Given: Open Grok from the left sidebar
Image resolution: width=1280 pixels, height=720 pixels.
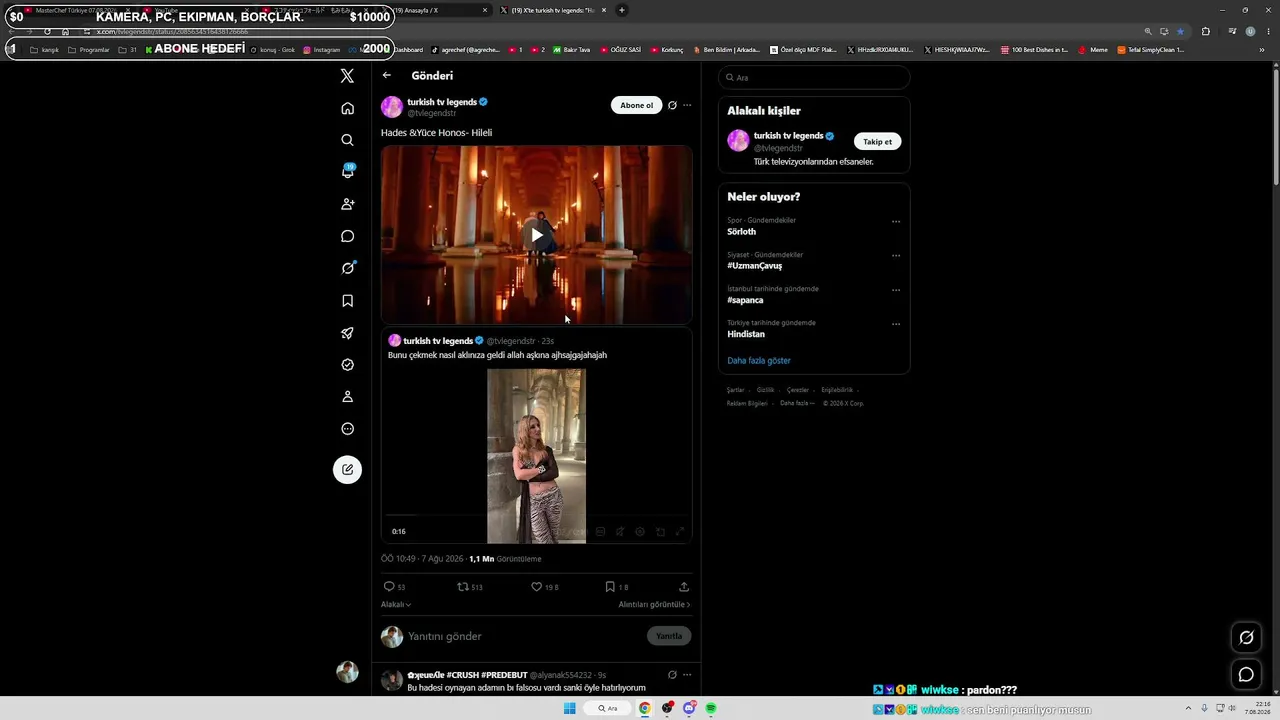Looking at the screenshot, I should pos(347,268).
